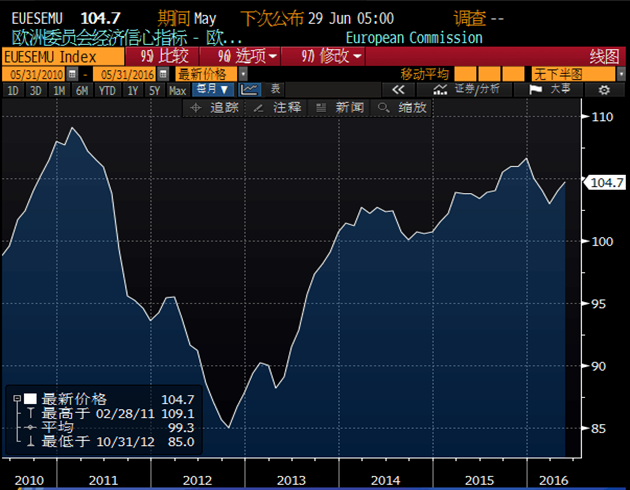Click the line chart type icon
The image size is (630, 490).
point(250,90)
